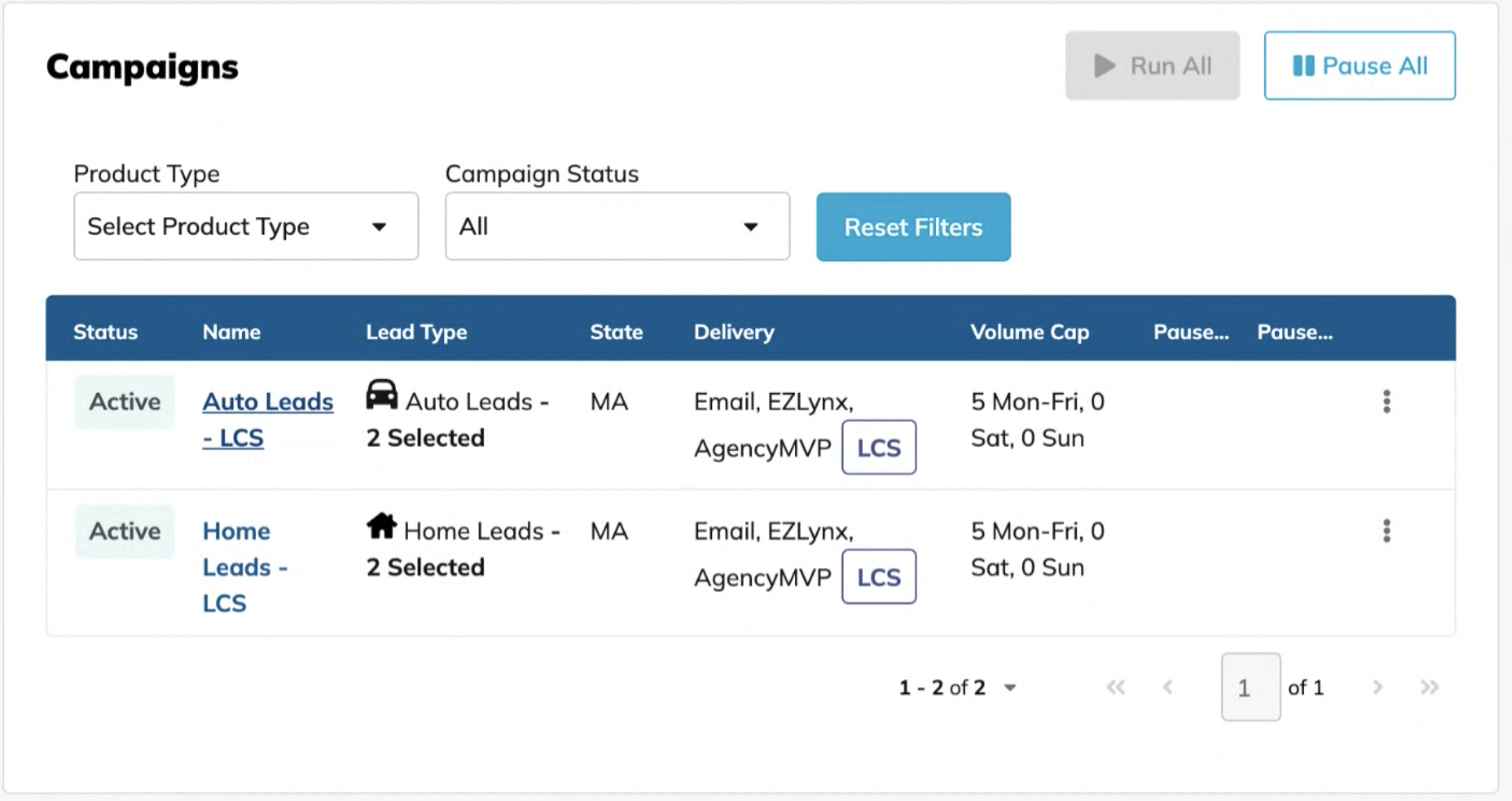Go to the next page arrow

[1377, 687]
